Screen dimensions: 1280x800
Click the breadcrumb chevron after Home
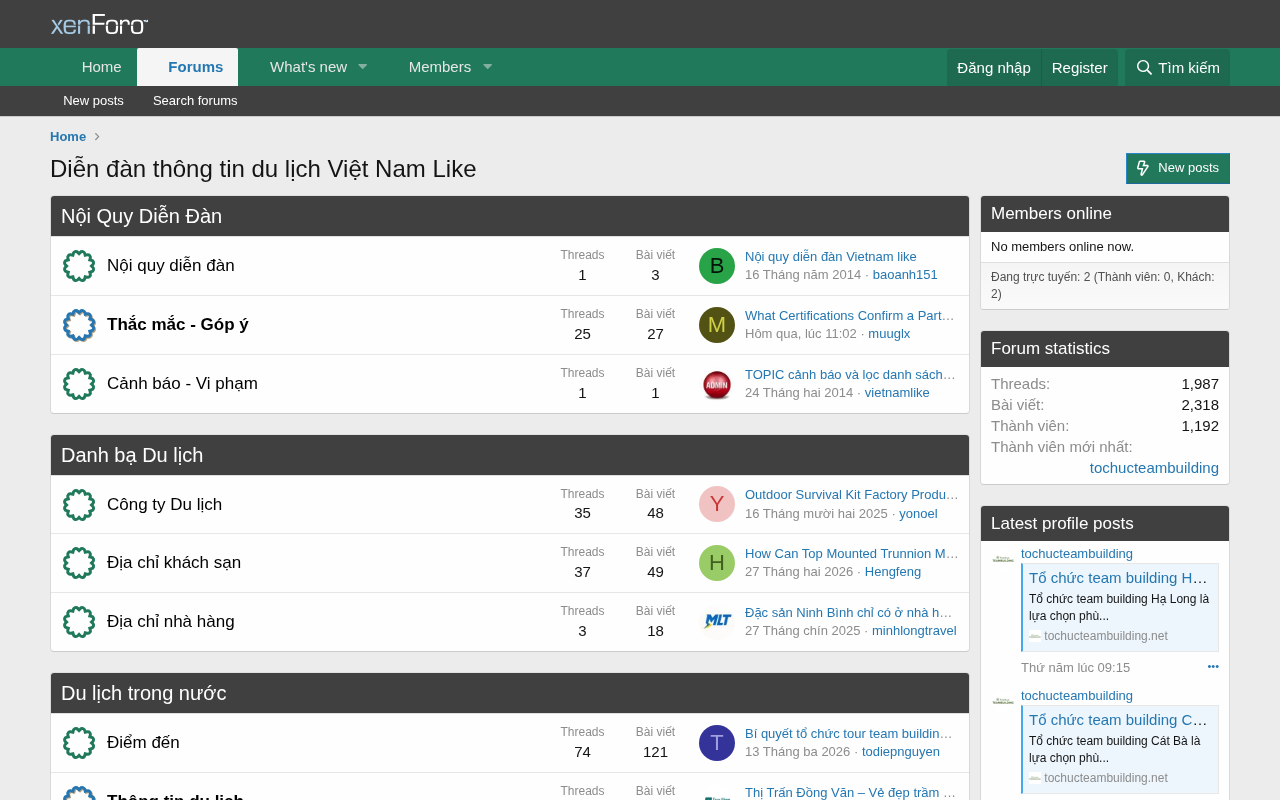tap(97, 137)
